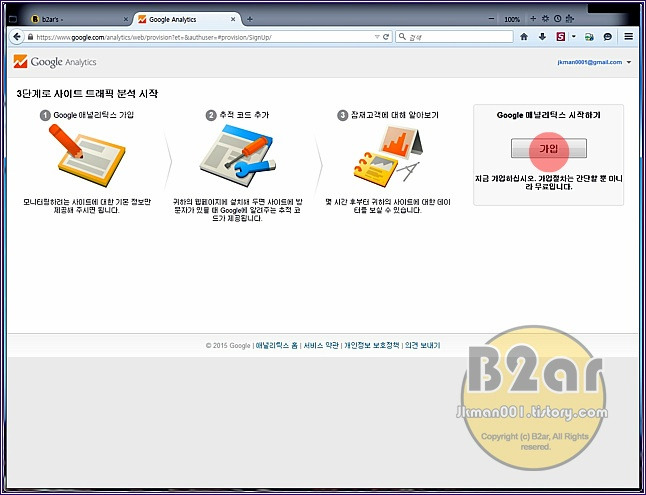The height and width of the screenshot is (495, 646).
Task: Open the URL history dropdown arrow
Action: pos(377,37)
